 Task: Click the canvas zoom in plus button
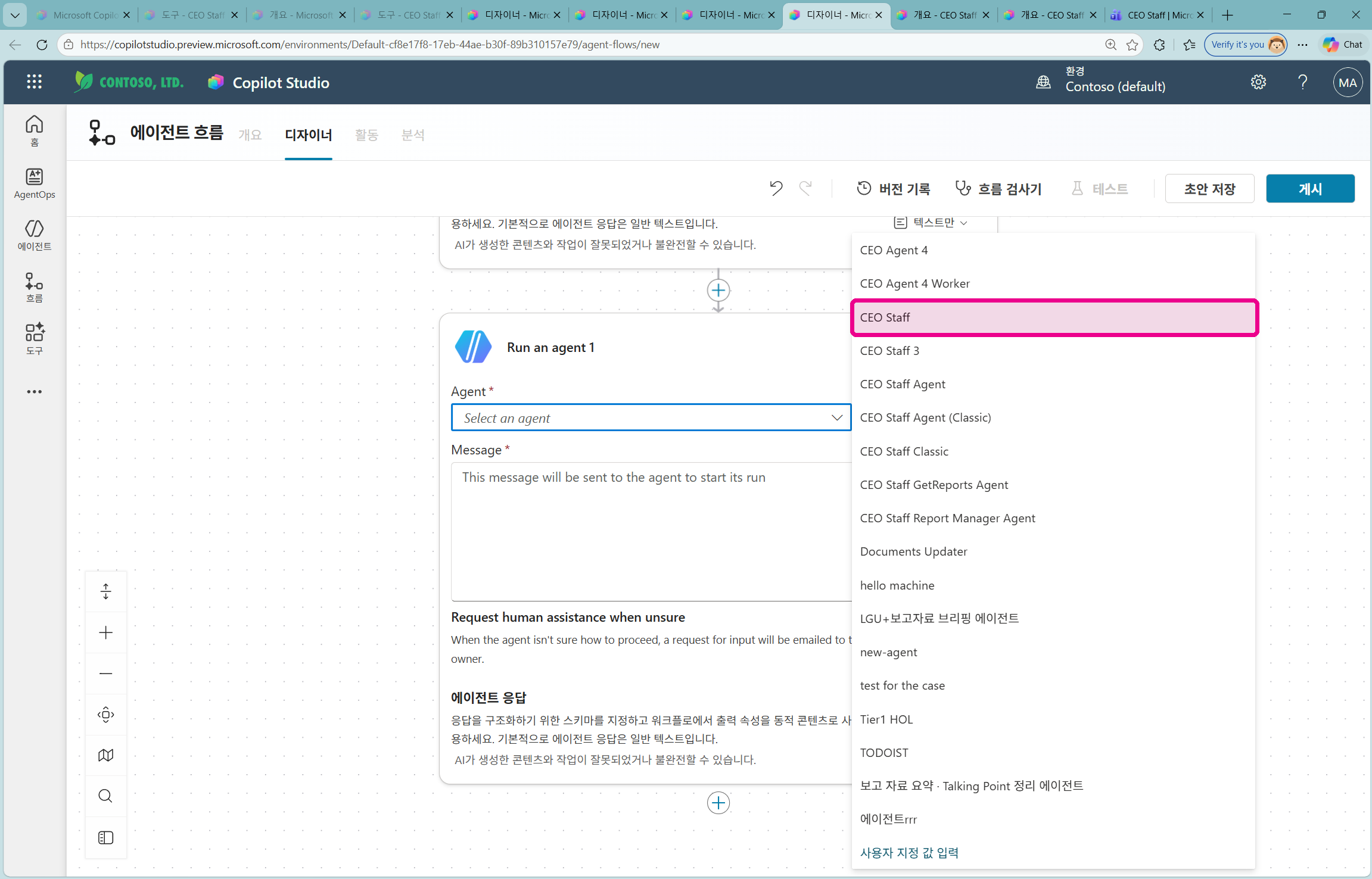[105, 632]
